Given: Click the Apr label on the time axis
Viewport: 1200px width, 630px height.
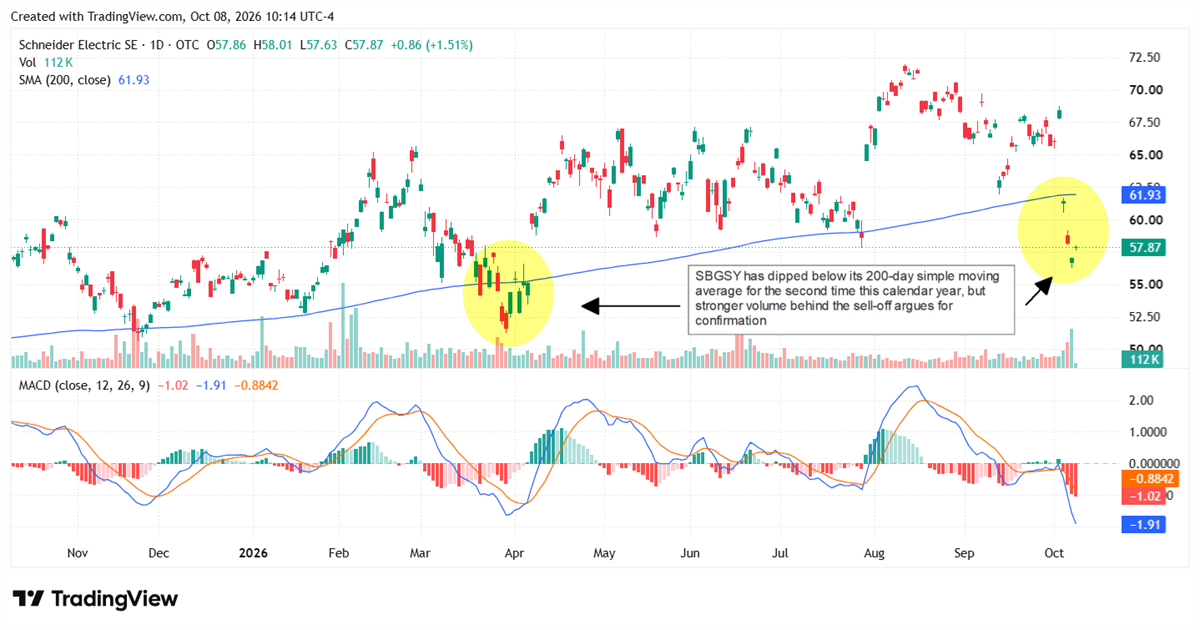Looking at the screenshot, I should [514, 552].
